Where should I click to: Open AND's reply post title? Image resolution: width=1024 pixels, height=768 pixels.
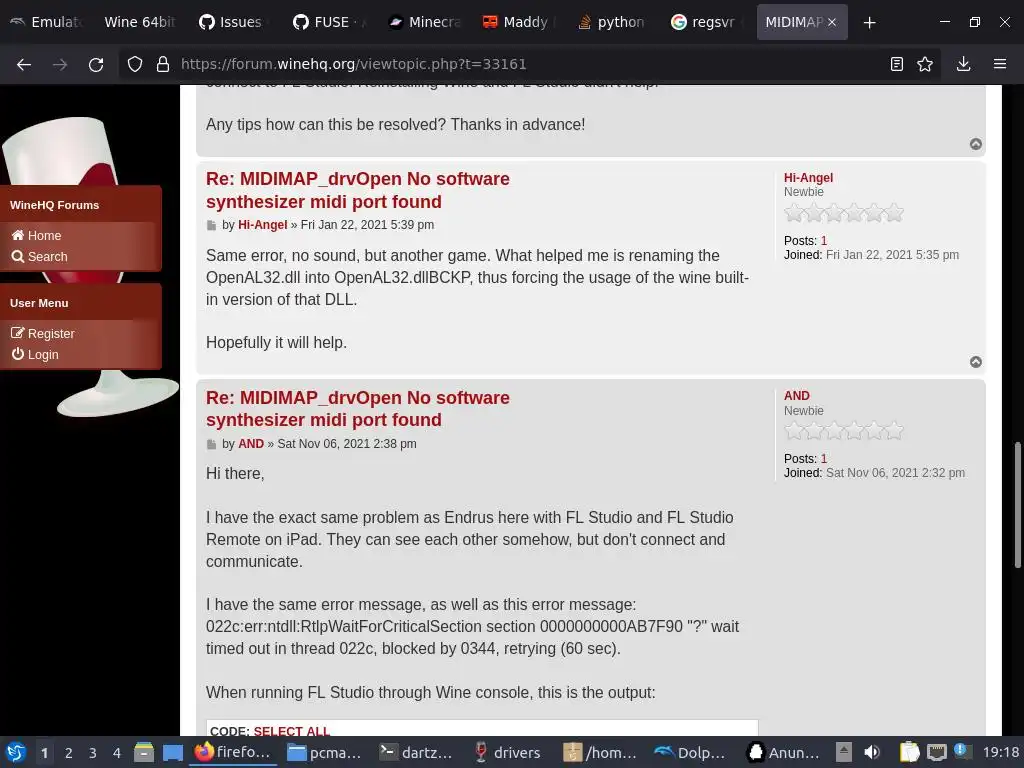coord(357,409)
